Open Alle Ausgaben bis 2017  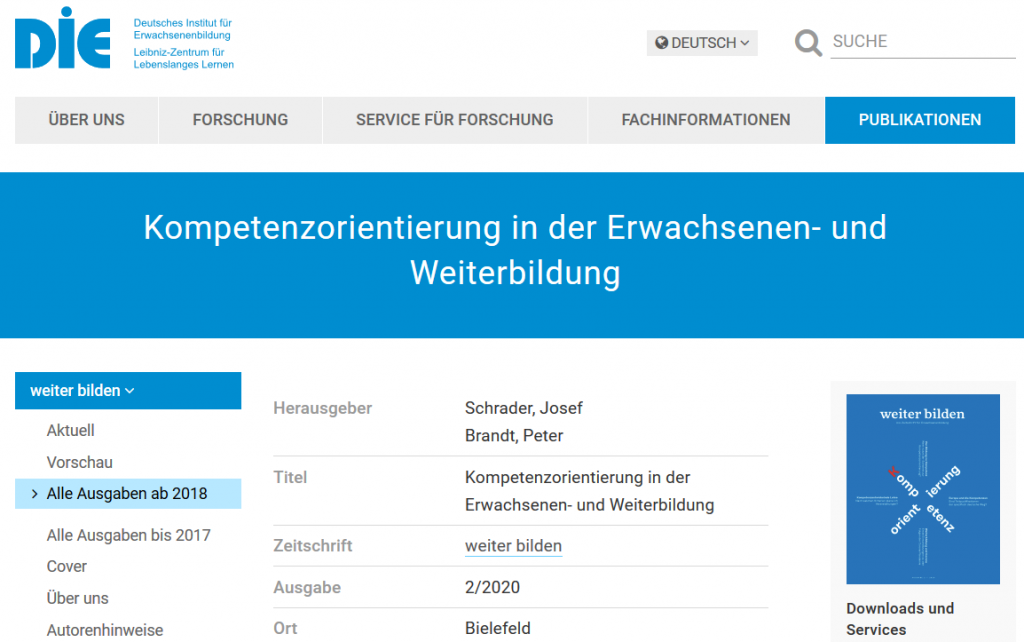click(x=129, y=535)
